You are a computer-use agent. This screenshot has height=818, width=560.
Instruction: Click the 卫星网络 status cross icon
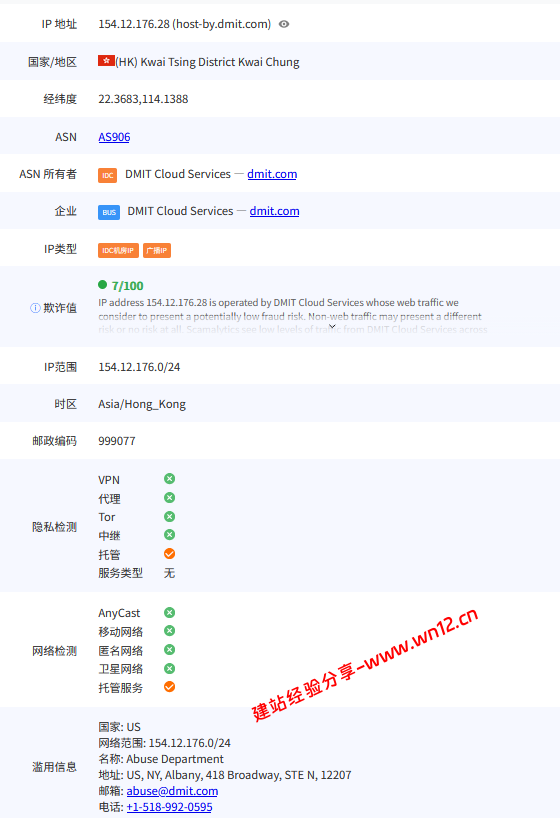(x=170, y=668)
